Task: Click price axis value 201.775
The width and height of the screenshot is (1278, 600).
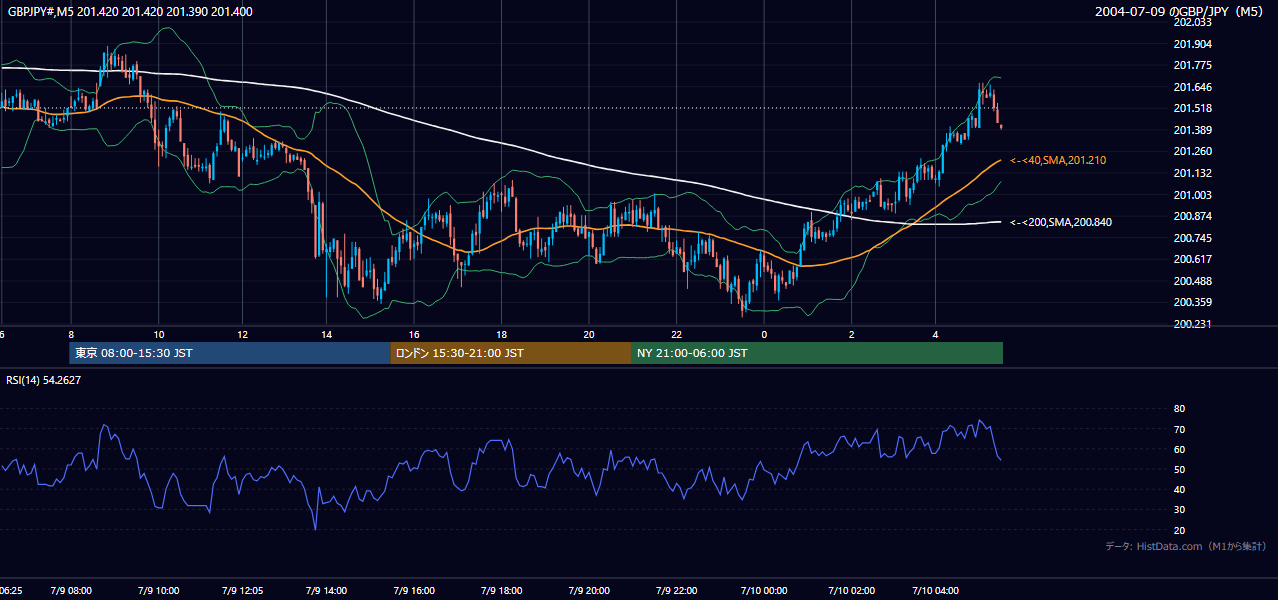Action: point(1191,65)
